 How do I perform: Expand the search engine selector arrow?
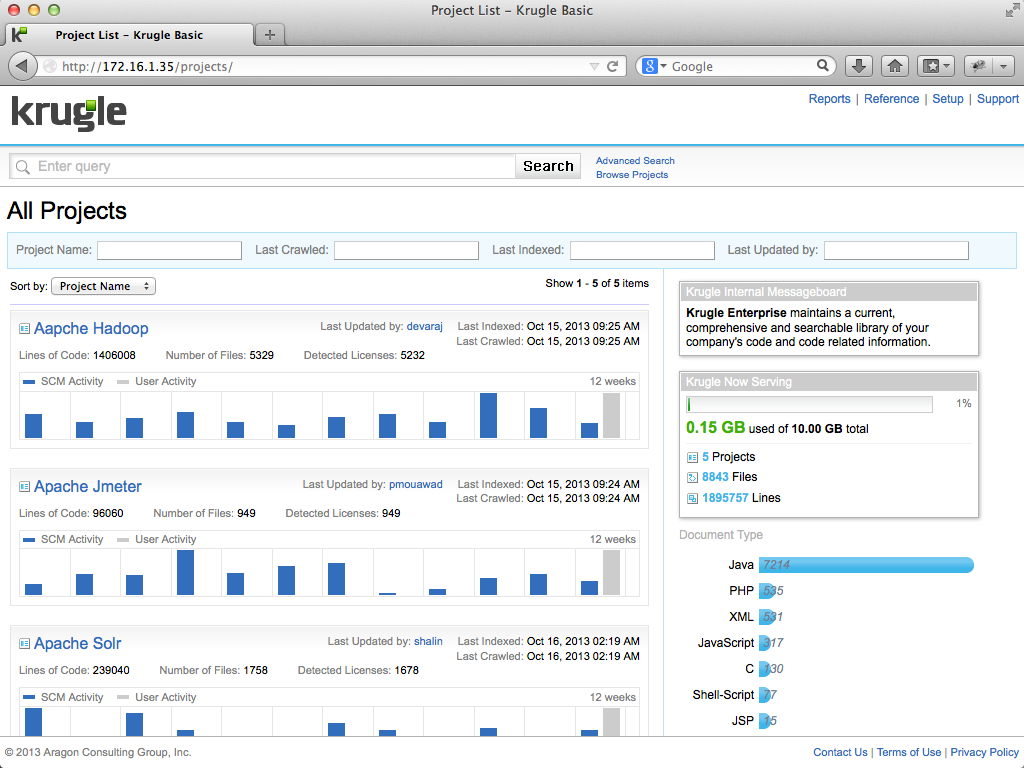pos(664,66)
